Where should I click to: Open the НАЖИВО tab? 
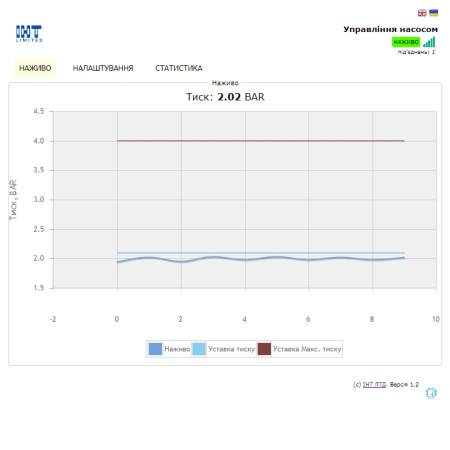[x=35, y=68]
